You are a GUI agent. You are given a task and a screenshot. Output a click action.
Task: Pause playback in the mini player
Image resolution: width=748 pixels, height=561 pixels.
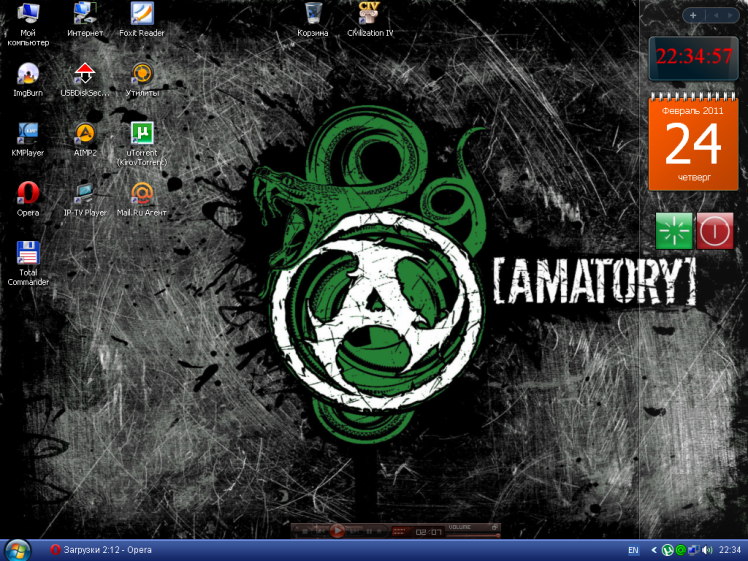coord(369,531)
